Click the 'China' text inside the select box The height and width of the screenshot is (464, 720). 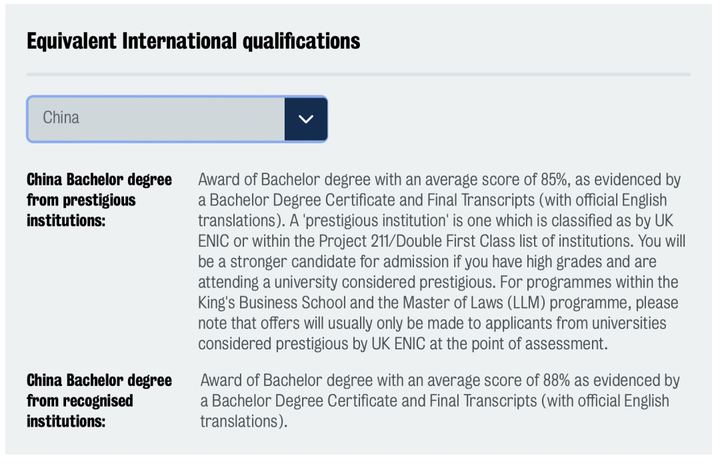[x=61, y=118]
